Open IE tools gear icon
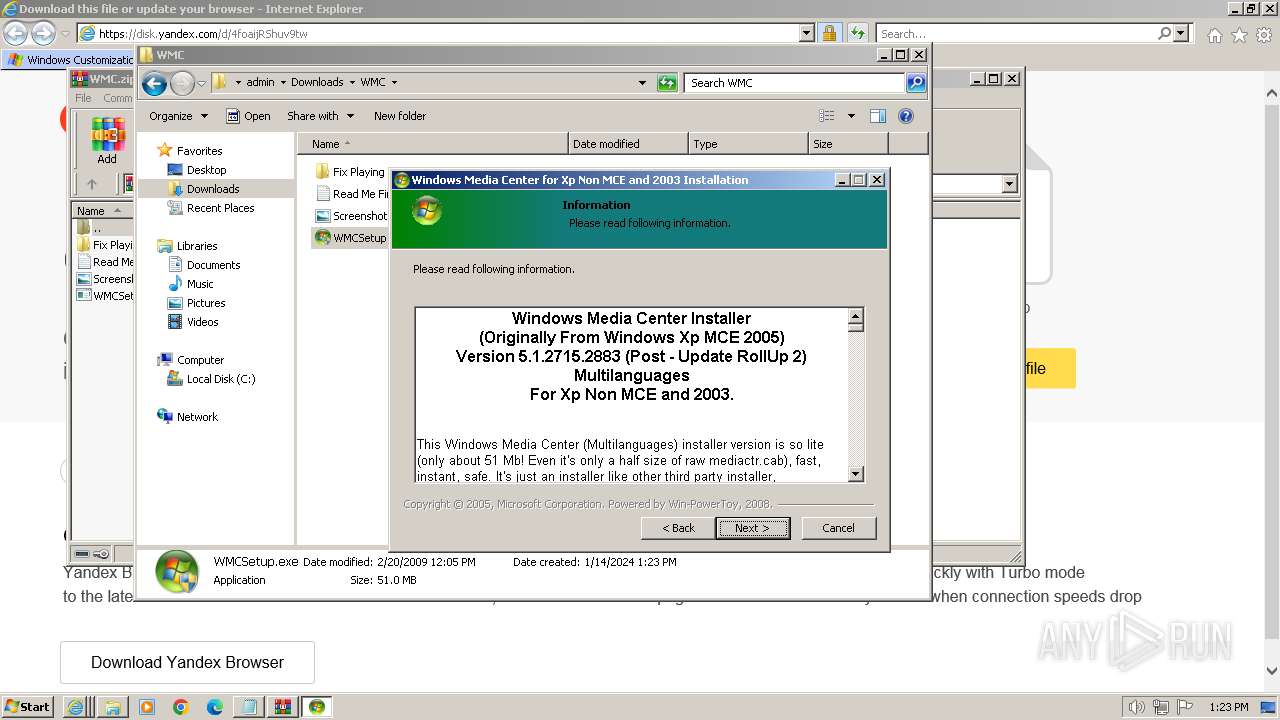 tap(1264, 35)
